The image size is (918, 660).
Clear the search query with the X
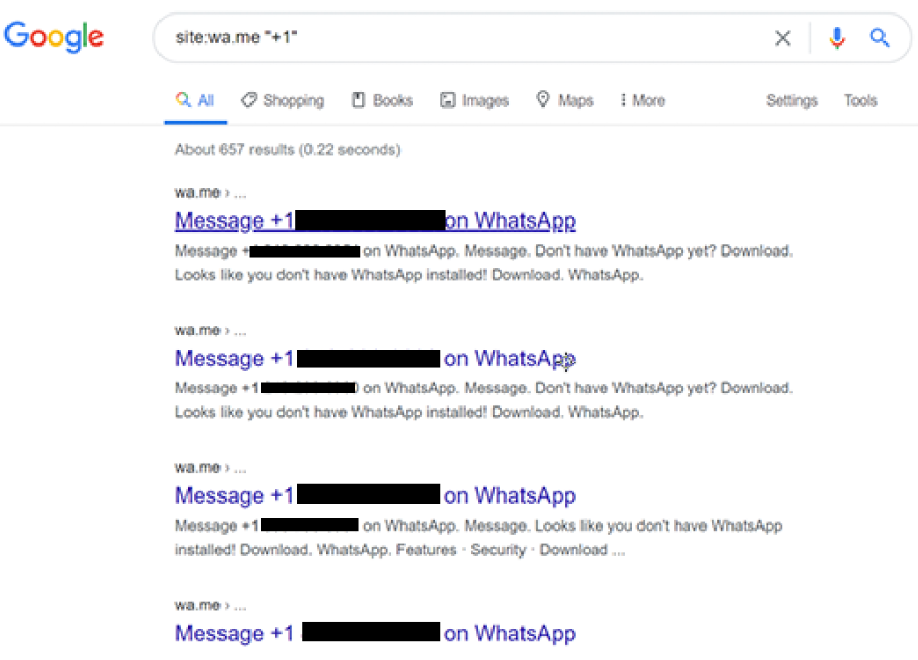(x=783, y=38)
